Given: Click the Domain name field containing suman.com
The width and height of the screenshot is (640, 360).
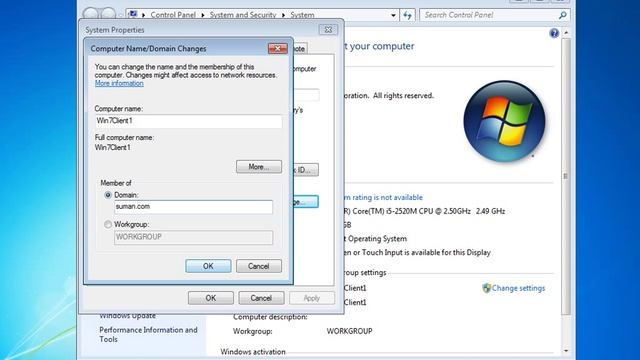Looking at the screenshot, I should pos(193,207).
